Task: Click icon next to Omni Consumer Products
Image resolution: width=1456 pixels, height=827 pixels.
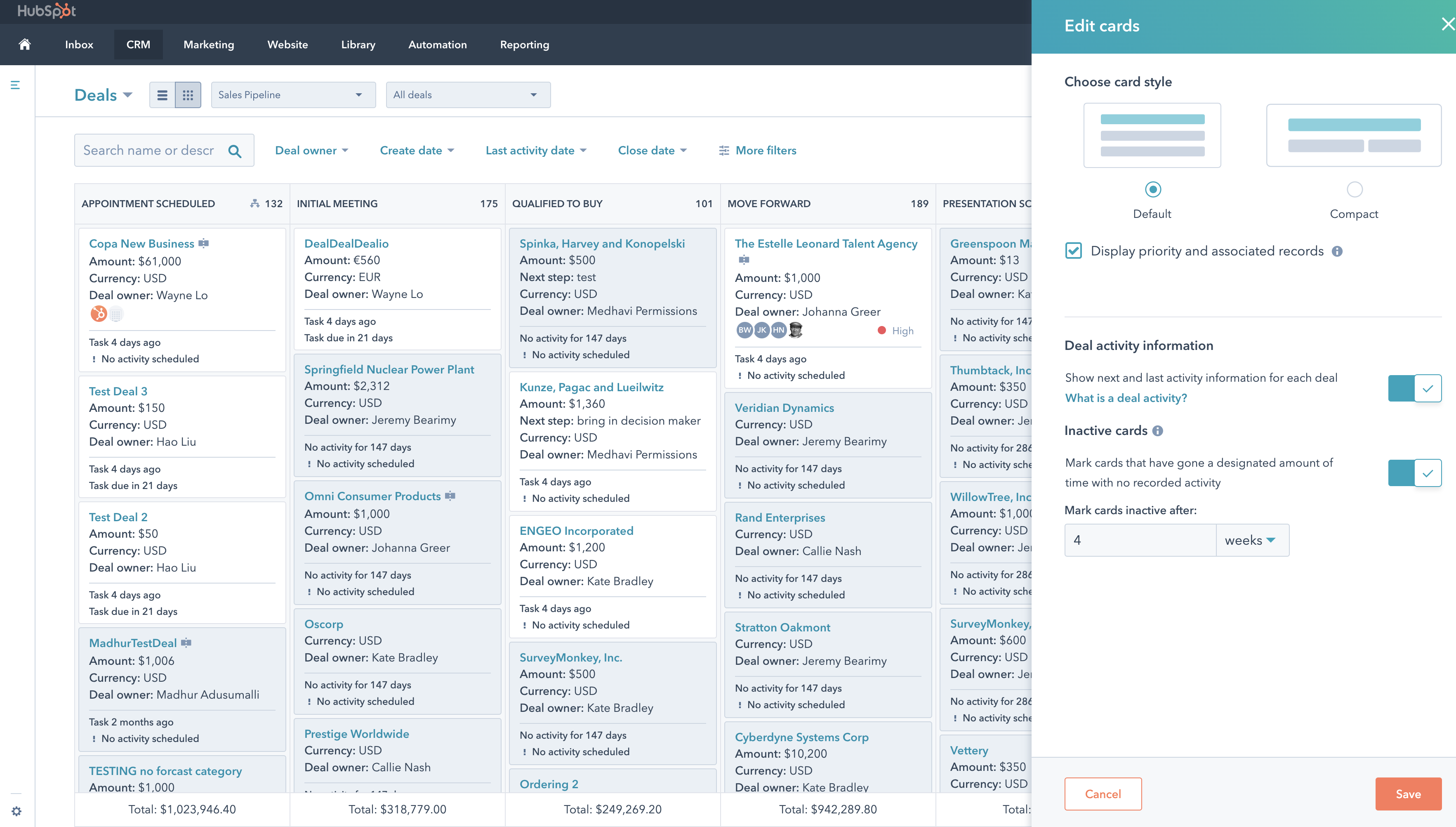Action: click(450, 496)
